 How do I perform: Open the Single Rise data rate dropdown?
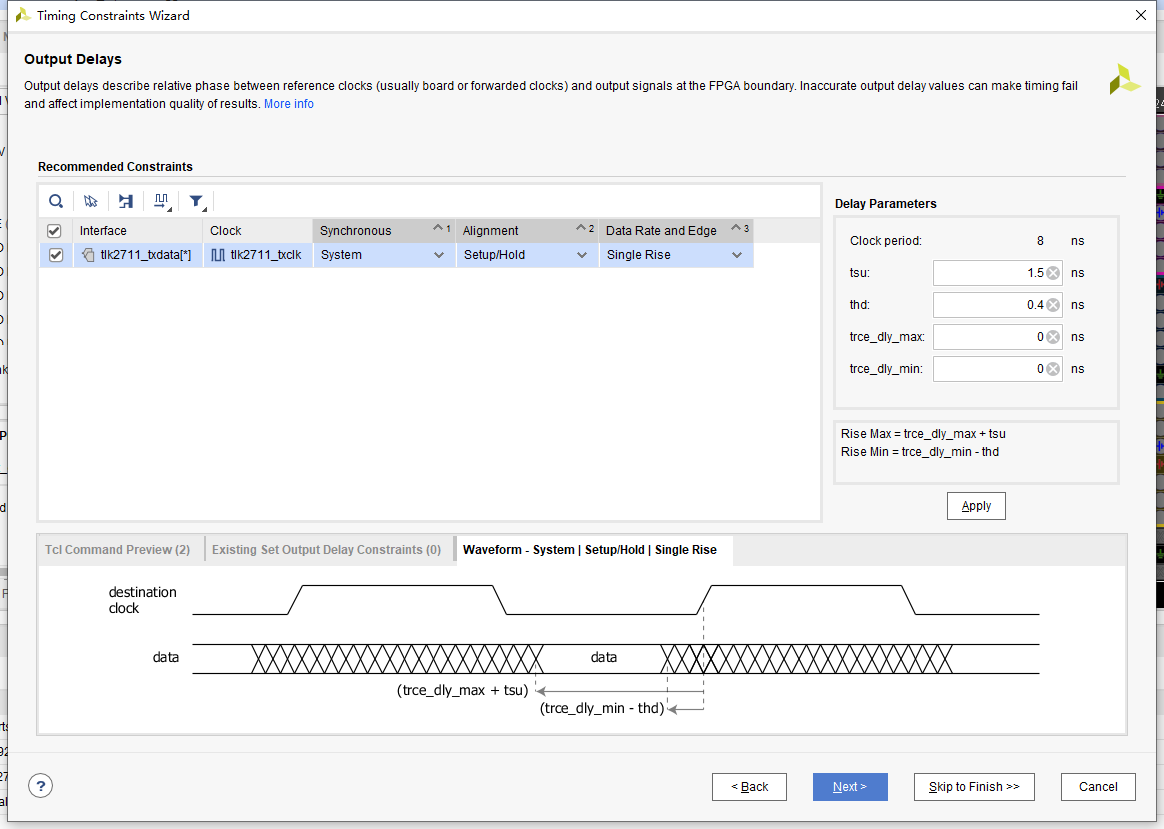tap(737, 255)
